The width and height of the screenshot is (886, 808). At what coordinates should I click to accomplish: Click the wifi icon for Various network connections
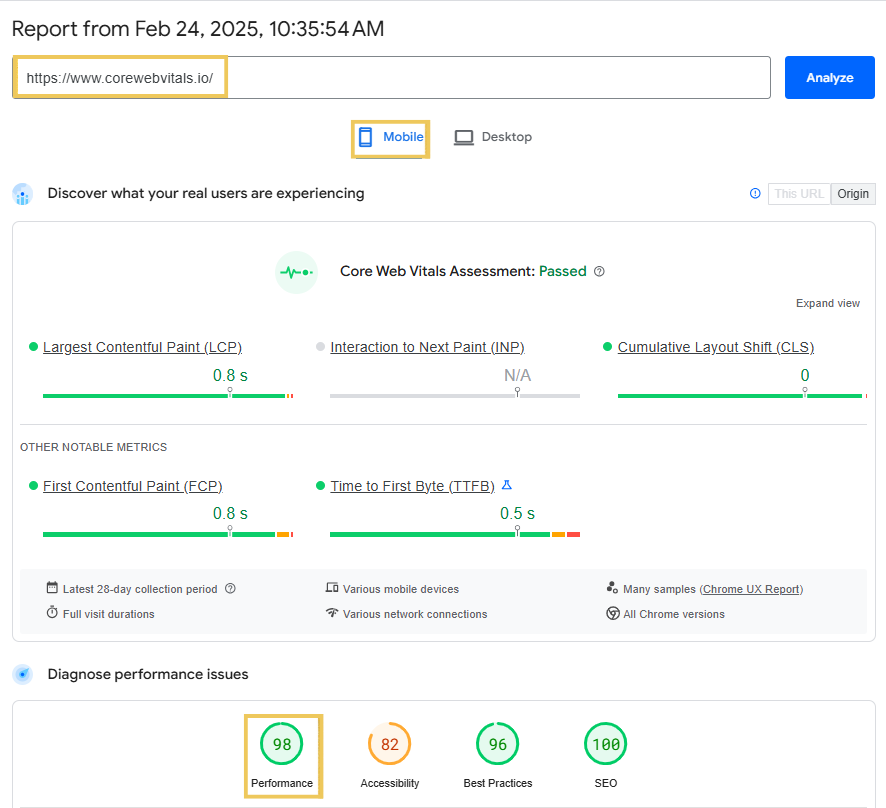pyautogui.click(x=332, y=612)
